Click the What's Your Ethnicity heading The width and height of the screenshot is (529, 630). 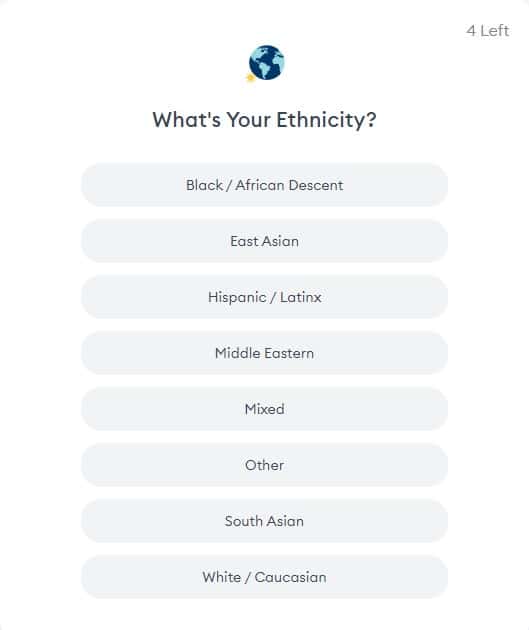pos(264,120)
